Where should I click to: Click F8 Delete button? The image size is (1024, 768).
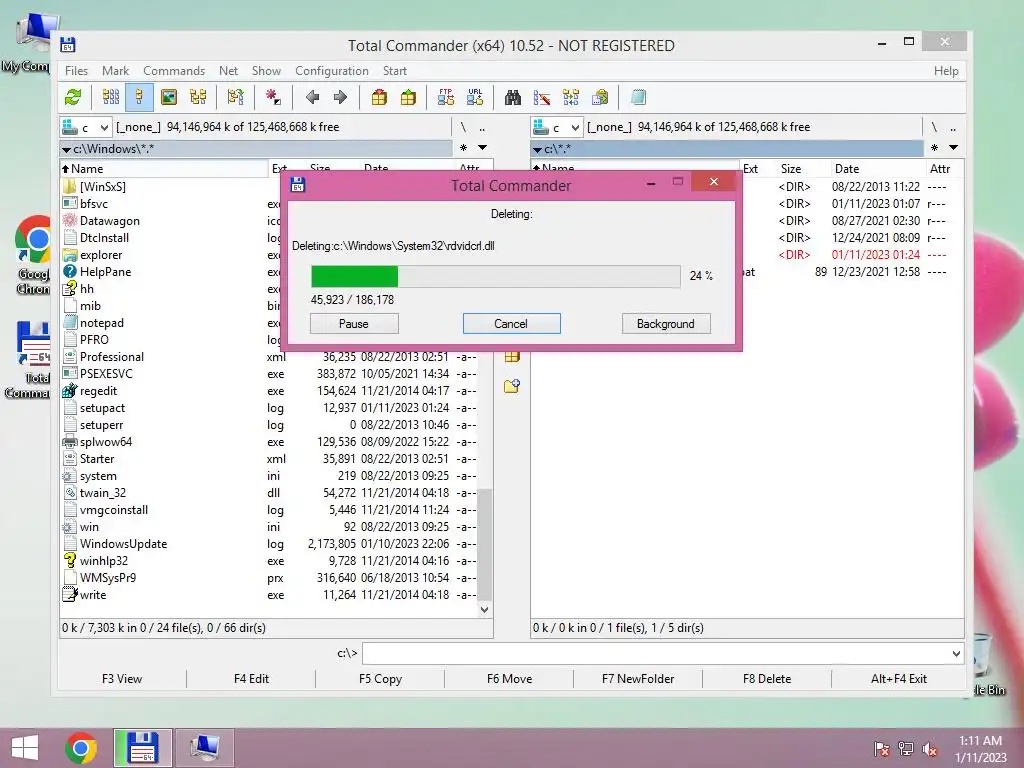click(x=767, y=679)
